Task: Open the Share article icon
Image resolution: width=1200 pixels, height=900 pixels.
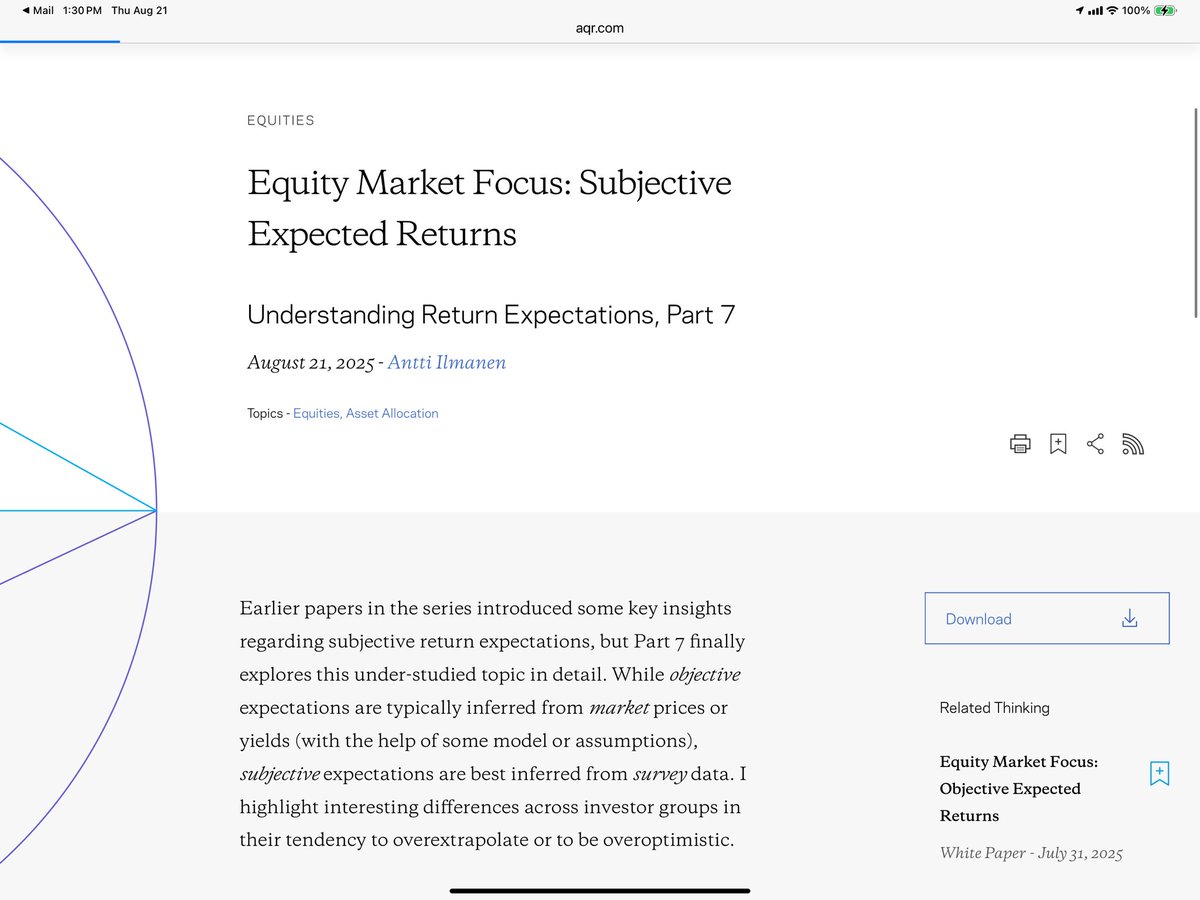Action: 1095,443
